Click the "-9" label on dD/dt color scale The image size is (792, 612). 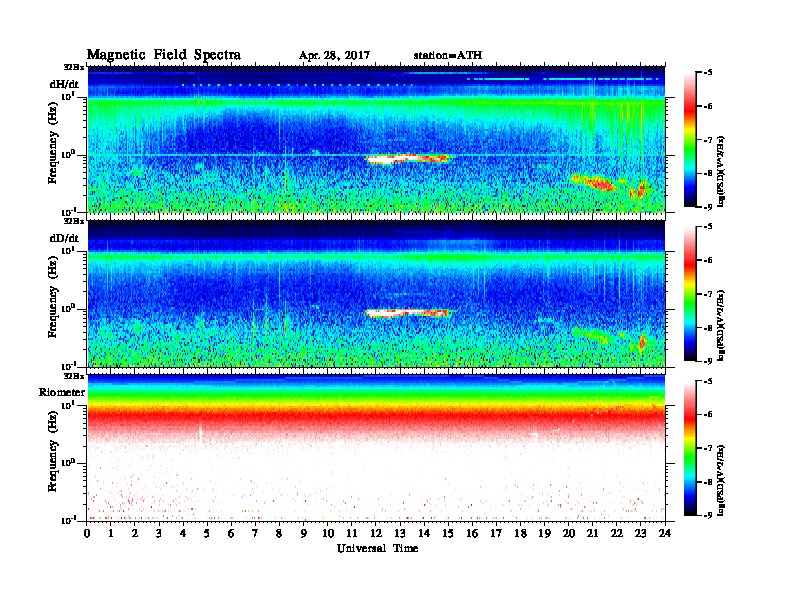pos(708,361)
